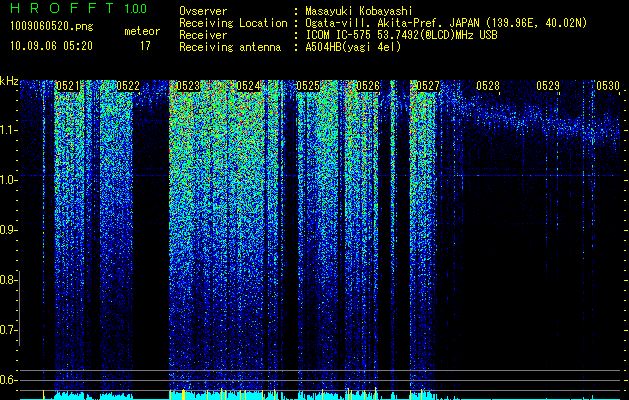Click the 0526 time marker

[368, 86]
